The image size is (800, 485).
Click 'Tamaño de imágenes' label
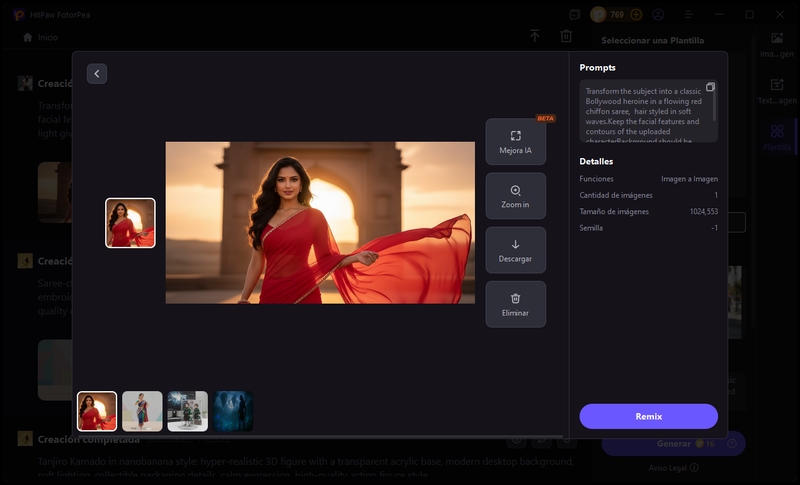pos(614,212)
